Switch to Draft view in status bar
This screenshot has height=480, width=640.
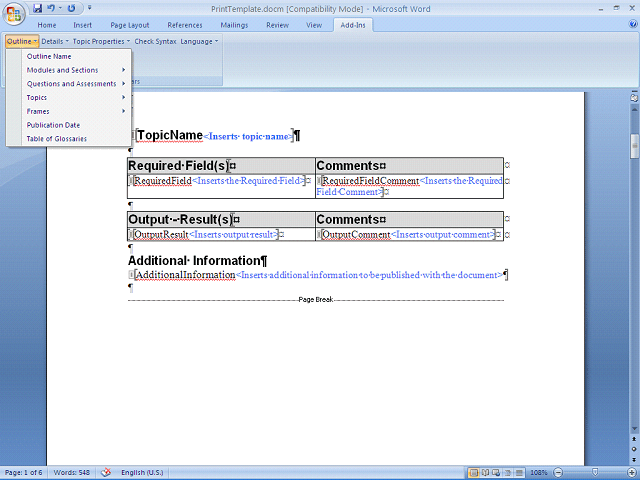[519, 473]
